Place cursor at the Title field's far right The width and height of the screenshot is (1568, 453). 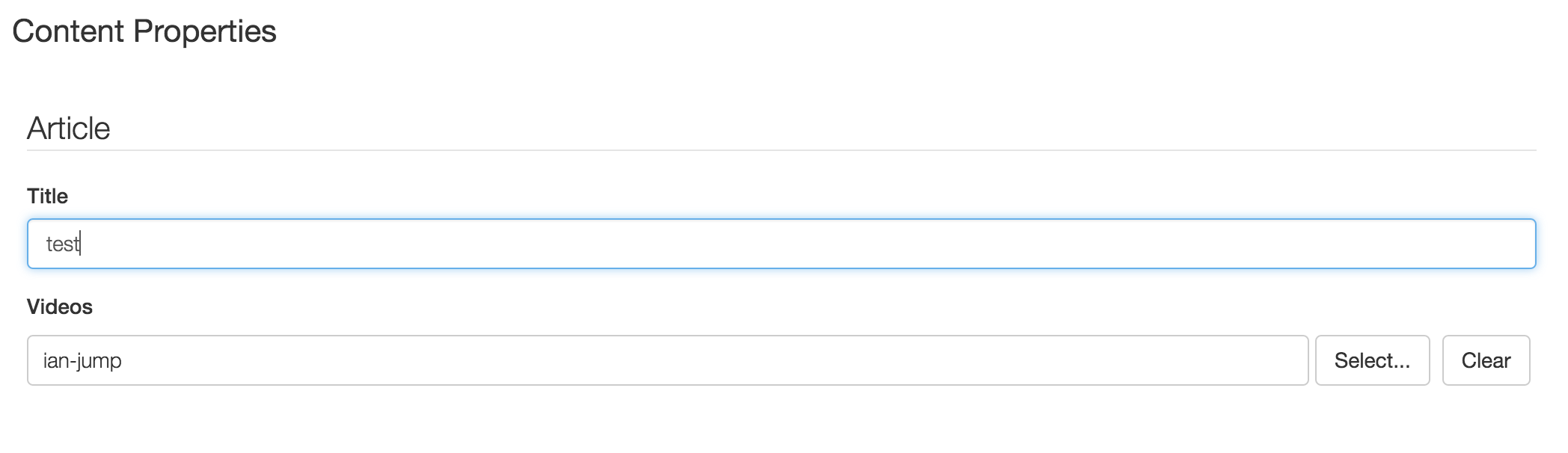coord(1519,244)
